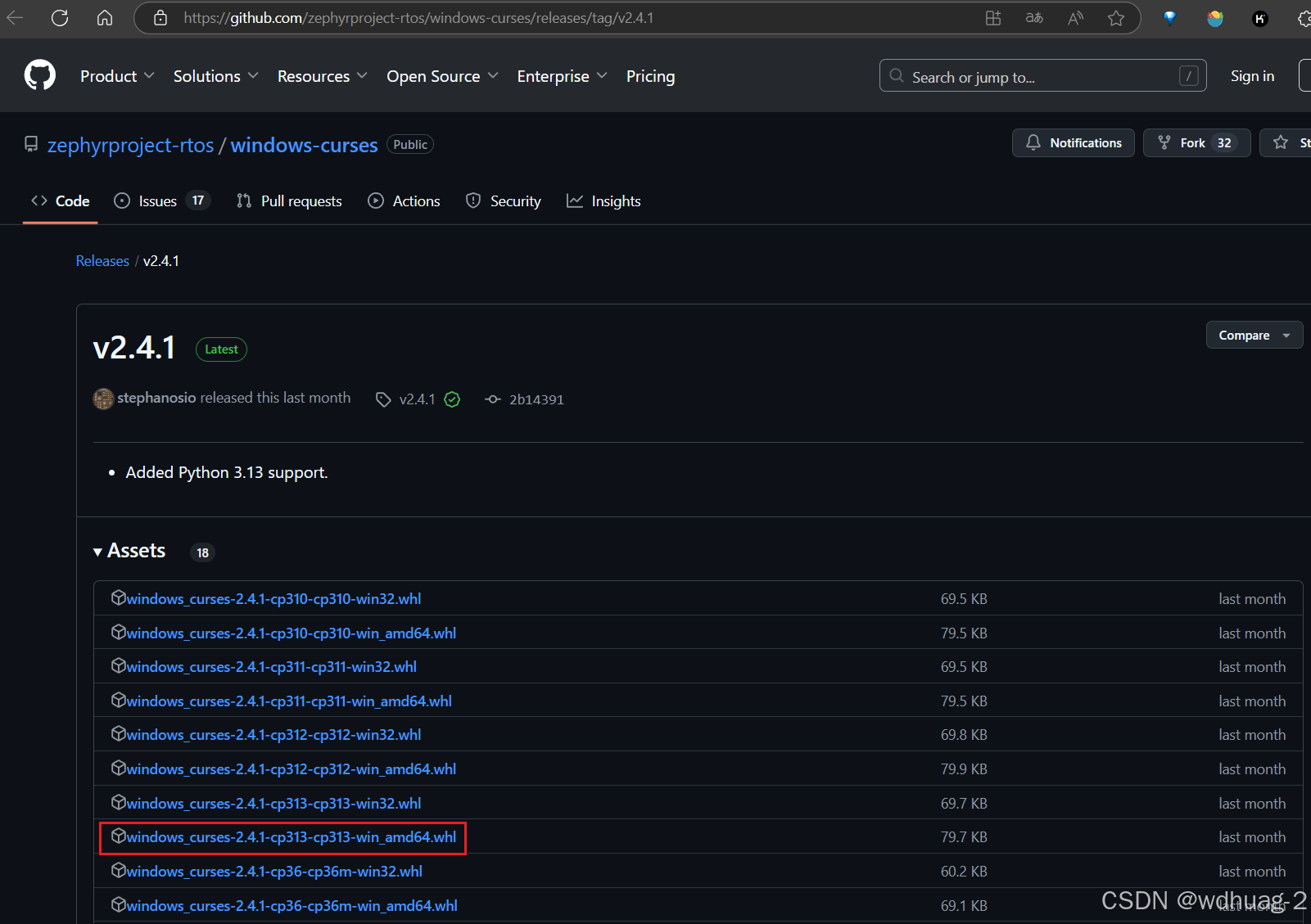Click stephanosio avatar image

[x=103, y=399]
